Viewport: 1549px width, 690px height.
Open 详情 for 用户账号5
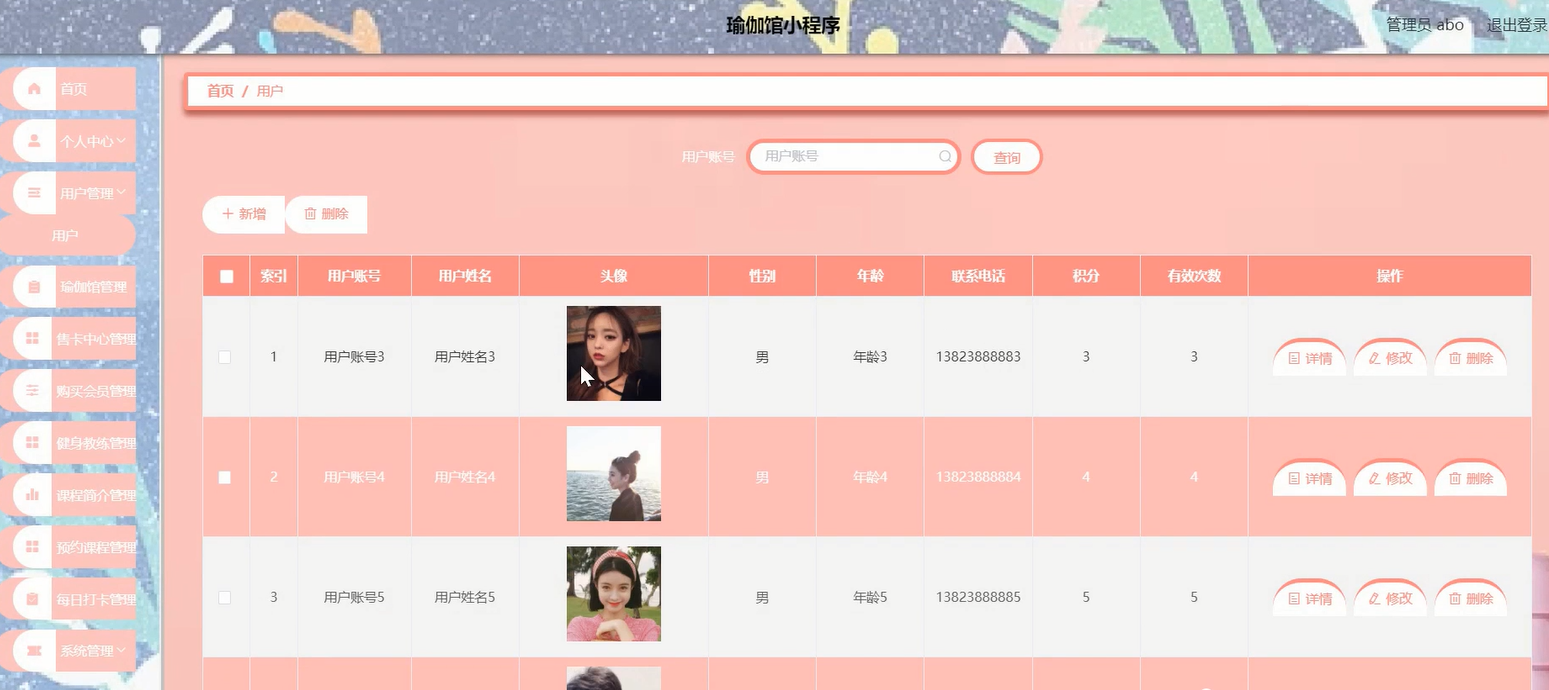pos(1309,597)
